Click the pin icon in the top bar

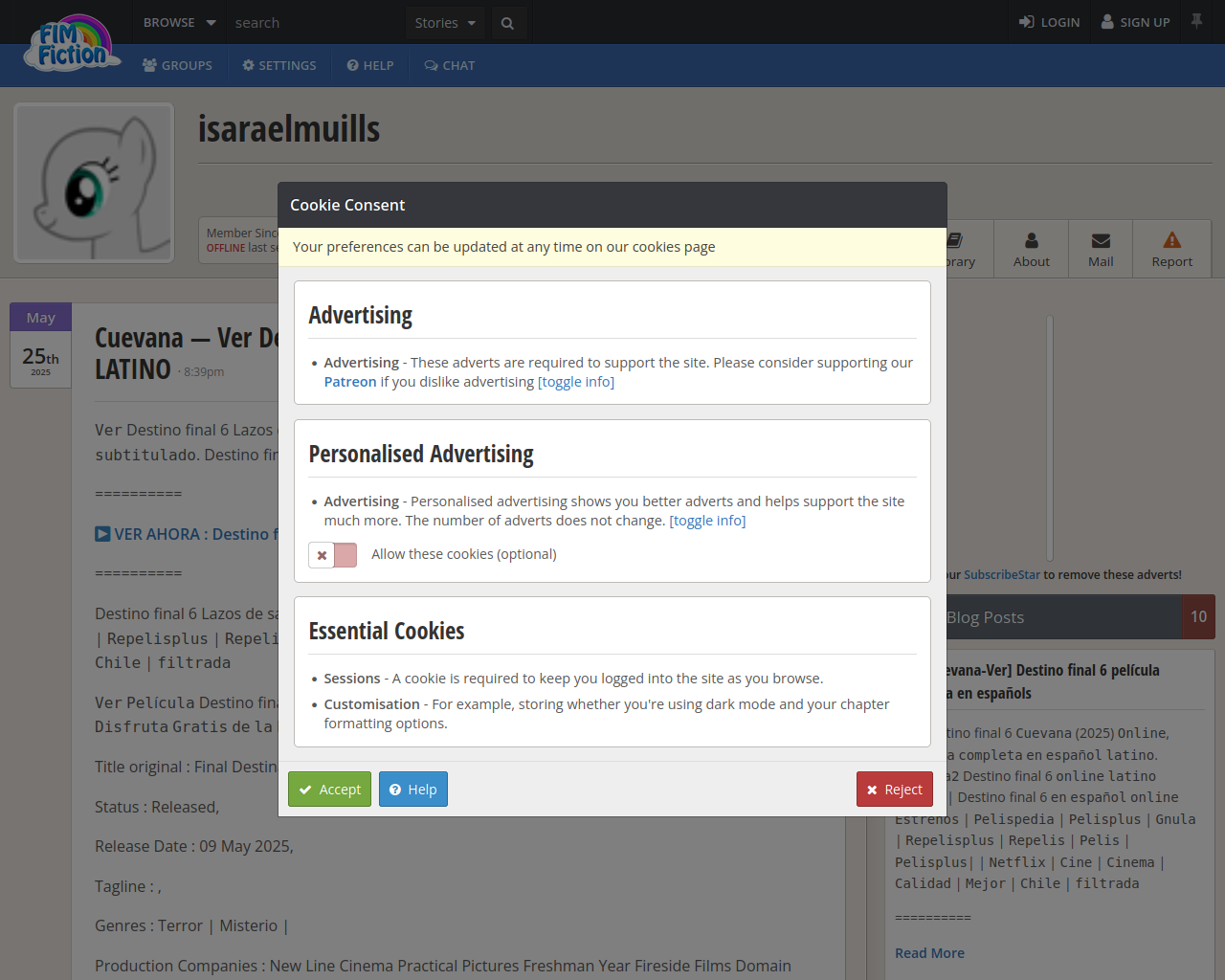1196,21
